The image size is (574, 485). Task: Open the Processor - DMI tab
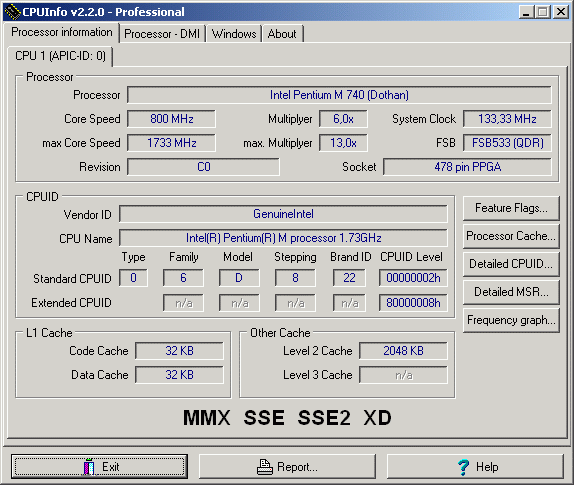click(162, 34)
